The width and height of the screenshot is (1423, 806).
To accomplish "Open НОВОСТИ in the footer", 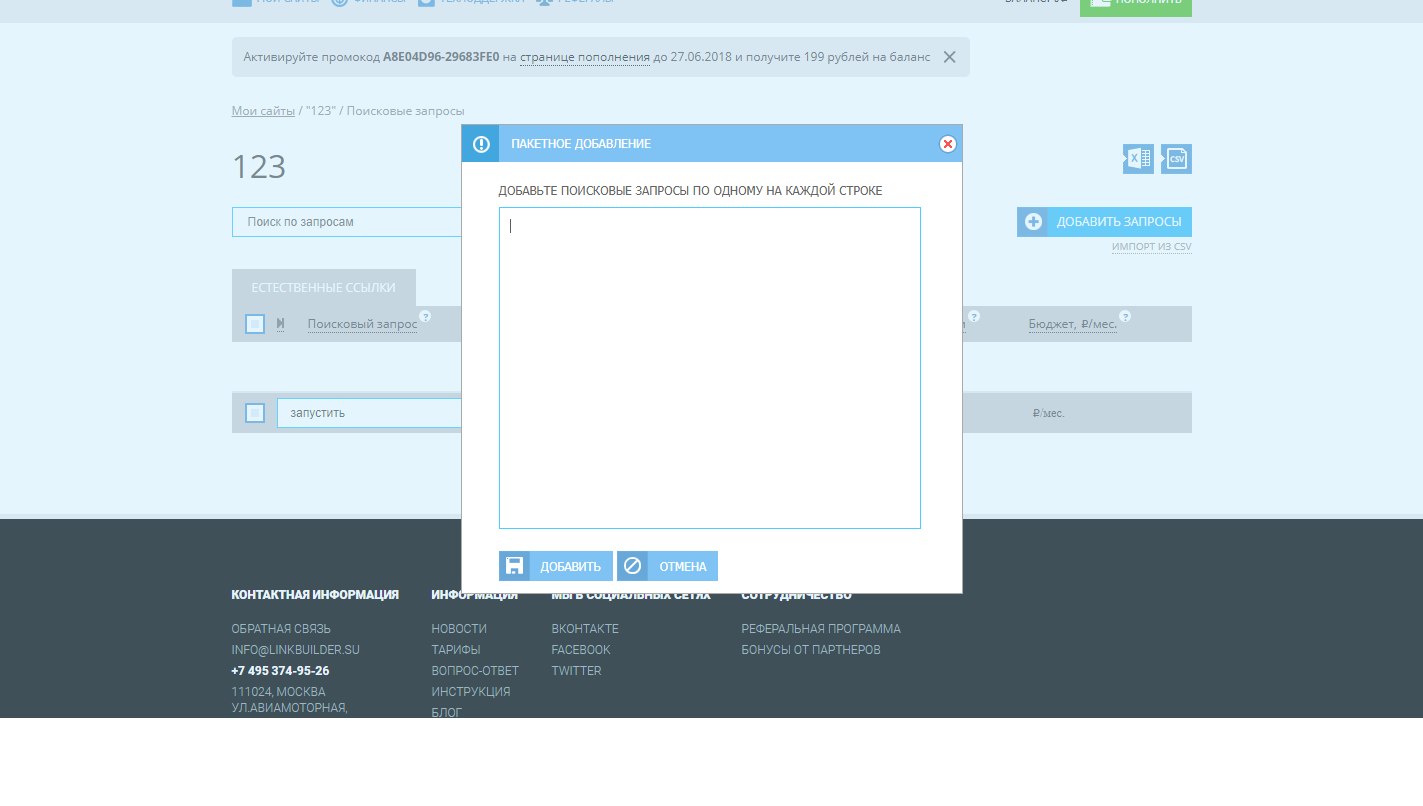I will coord(459,629).
